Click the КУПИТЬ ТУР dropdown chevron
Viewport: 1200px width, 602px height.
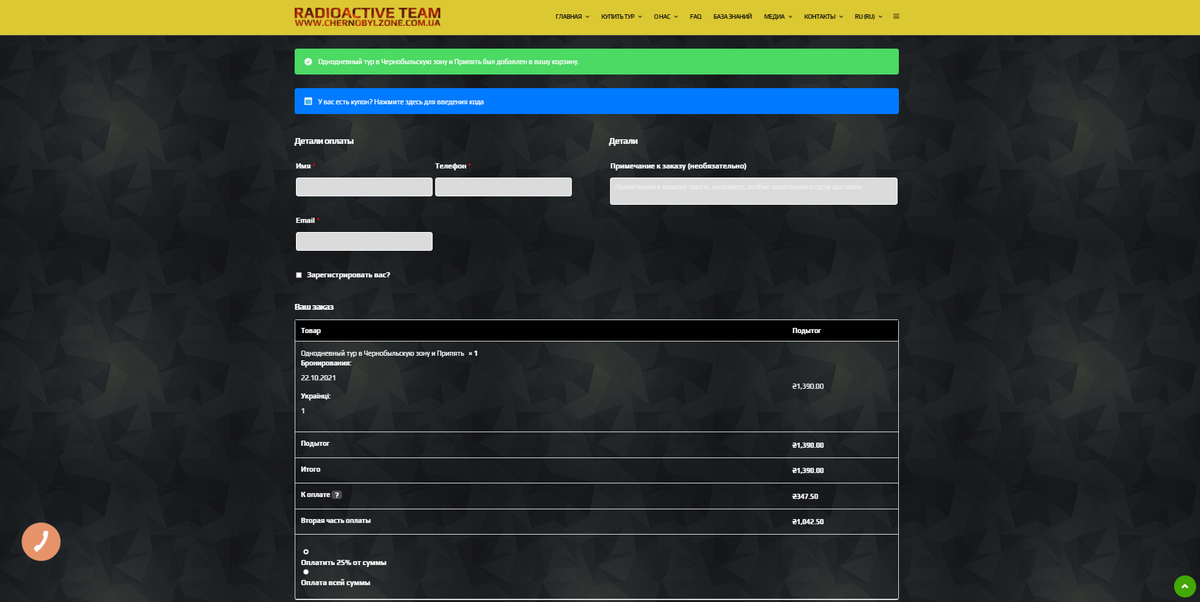[x=641, y=17]
